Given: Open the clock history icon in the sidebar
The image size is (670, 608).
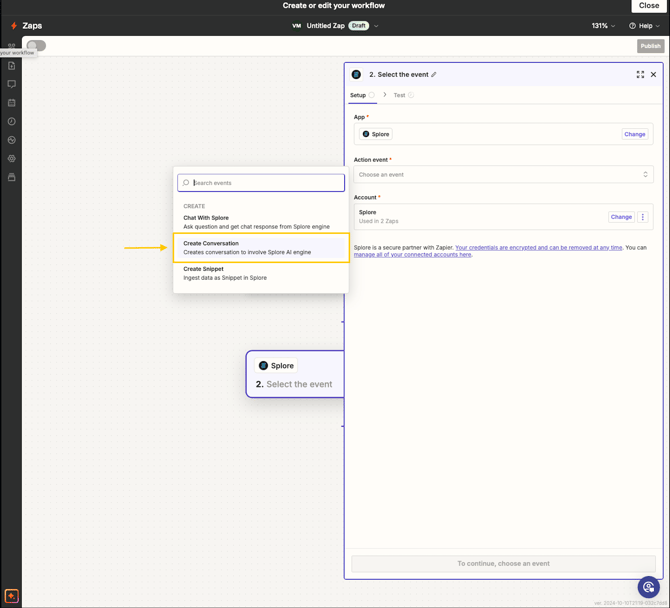Looking at the screenshot, I should point(12,121).
